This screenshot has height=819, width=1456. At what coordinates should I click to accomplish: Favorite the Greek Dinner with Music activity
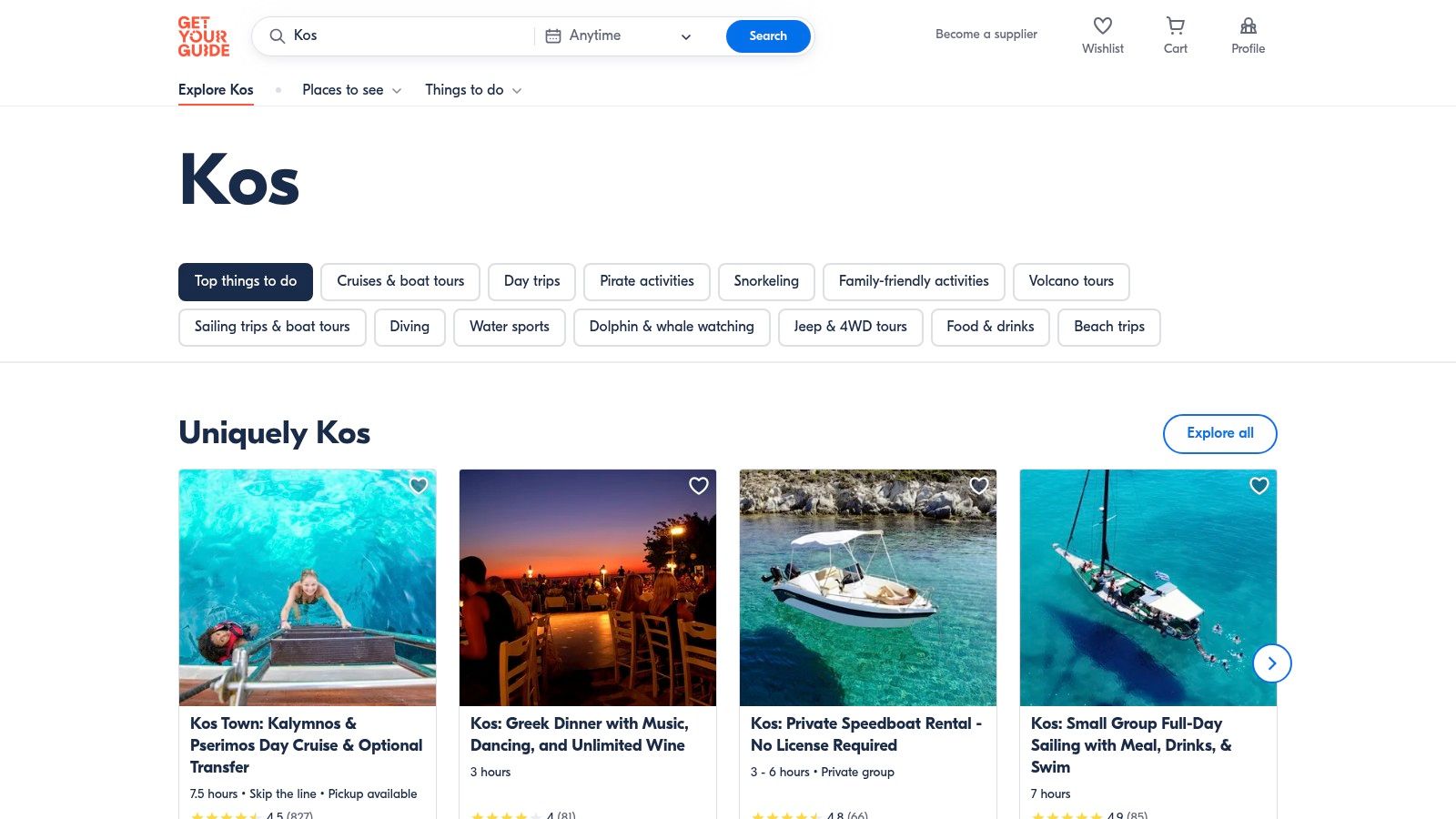tap(698, 486)
